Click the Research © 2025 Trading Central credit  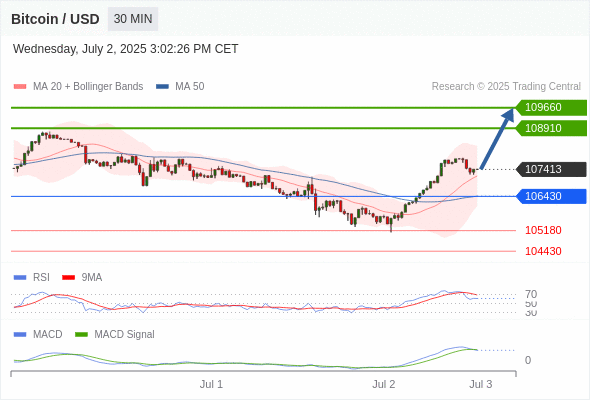click(x=506, y=87)
